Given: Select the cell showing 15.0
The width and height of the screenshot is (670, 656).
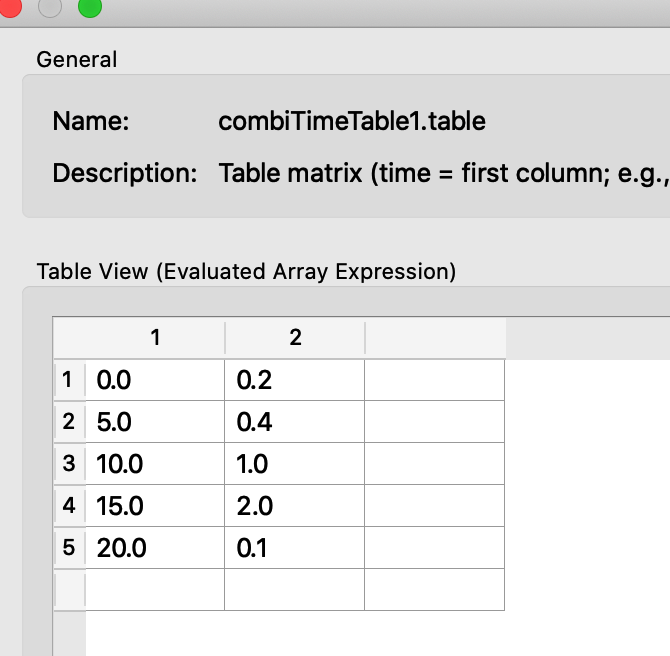Looking at the screenshot, I should coord(155,506).
